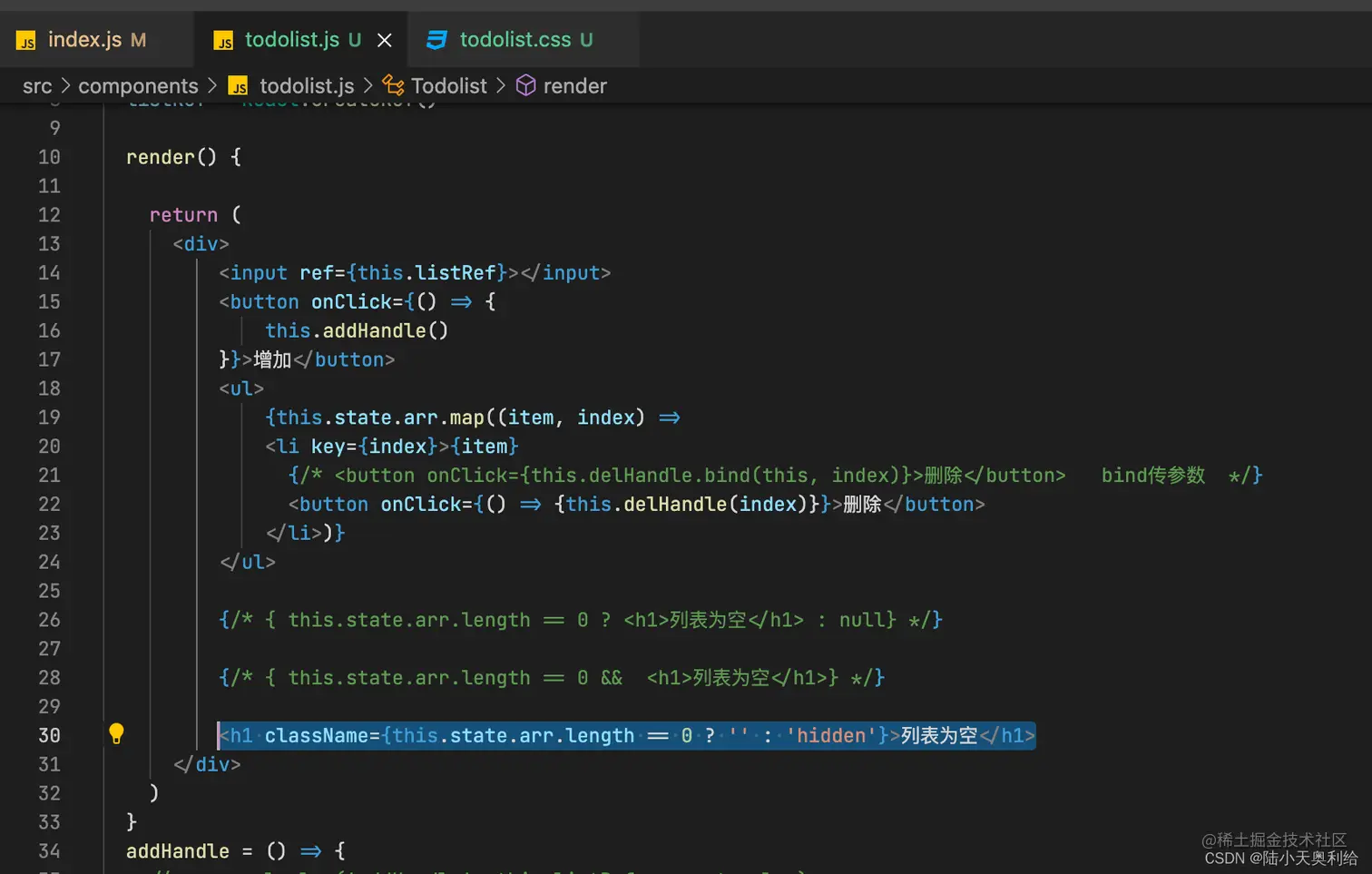Click the '增加' button label text
The width and height of the screenshot is (1372, 874).
pyautogui.click(x=272, y=360)
